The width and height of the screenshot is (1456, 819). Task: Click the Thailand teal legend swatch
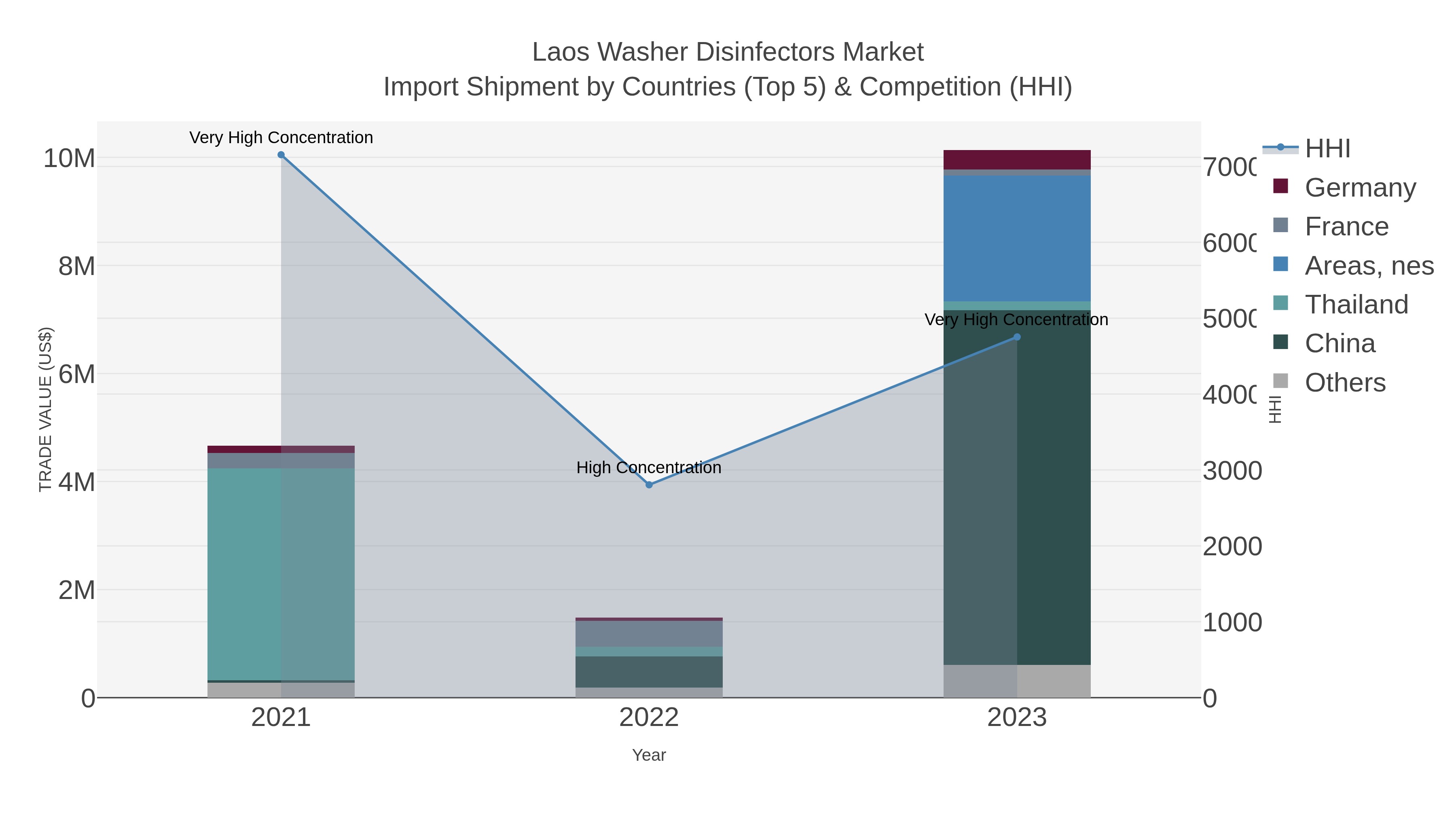(x=1281, y=303)
